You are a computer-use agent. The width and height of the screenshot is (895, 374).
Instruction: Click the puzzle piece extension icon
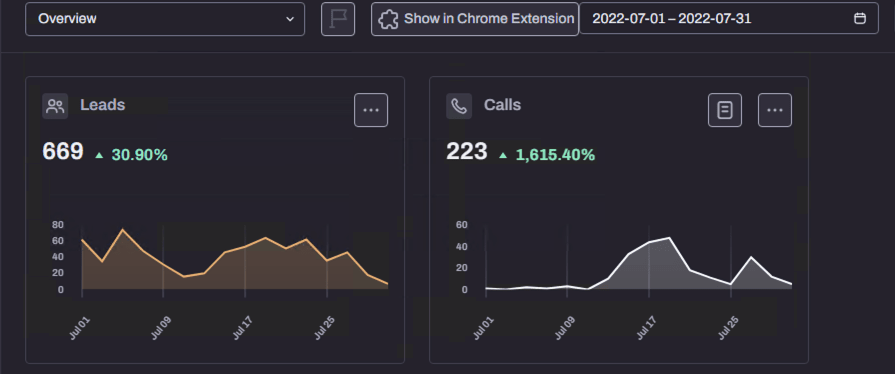(x=388, y=19)
